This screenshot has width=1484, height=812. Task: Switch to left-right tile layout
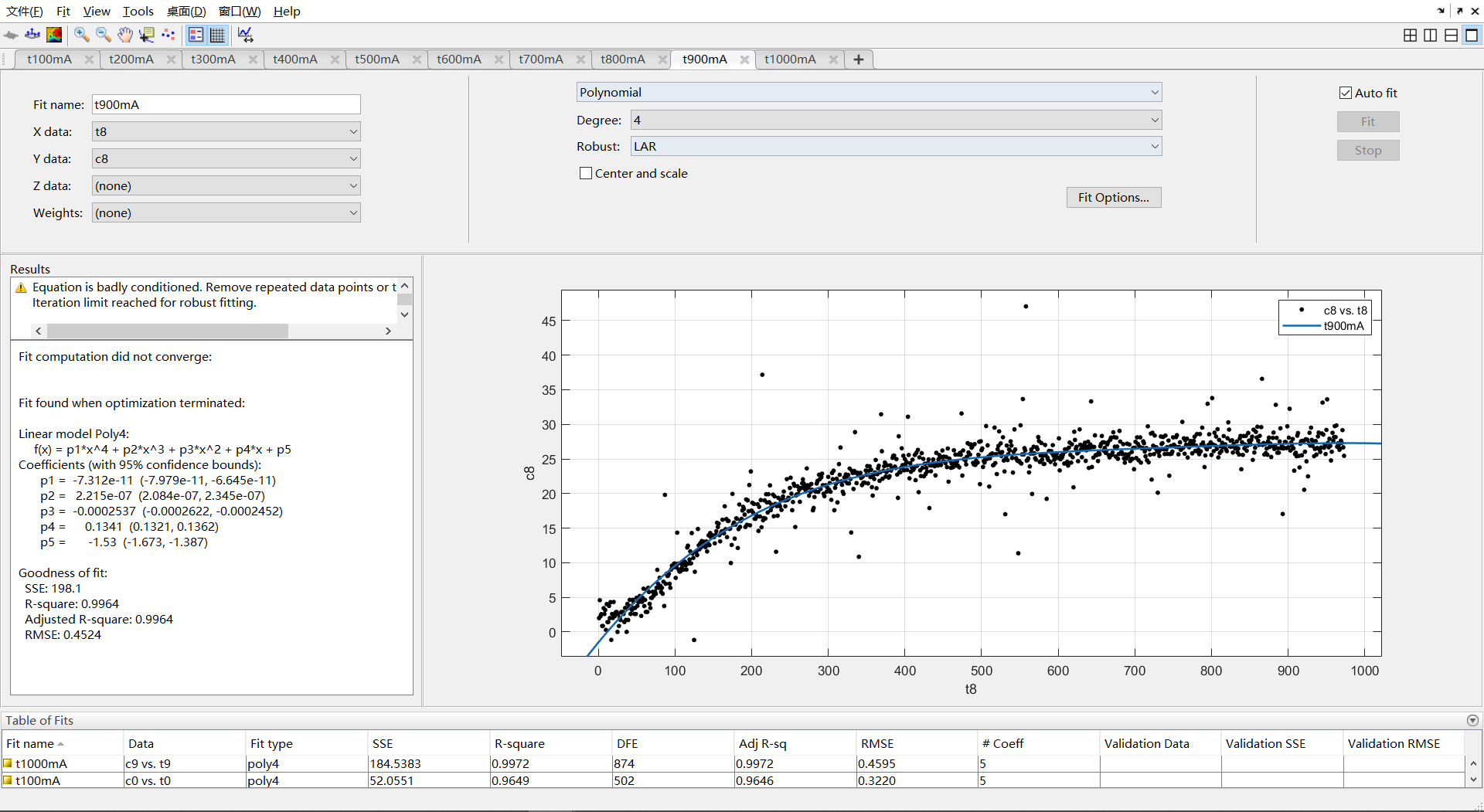pyautogui.click(x=1431, y=35)
